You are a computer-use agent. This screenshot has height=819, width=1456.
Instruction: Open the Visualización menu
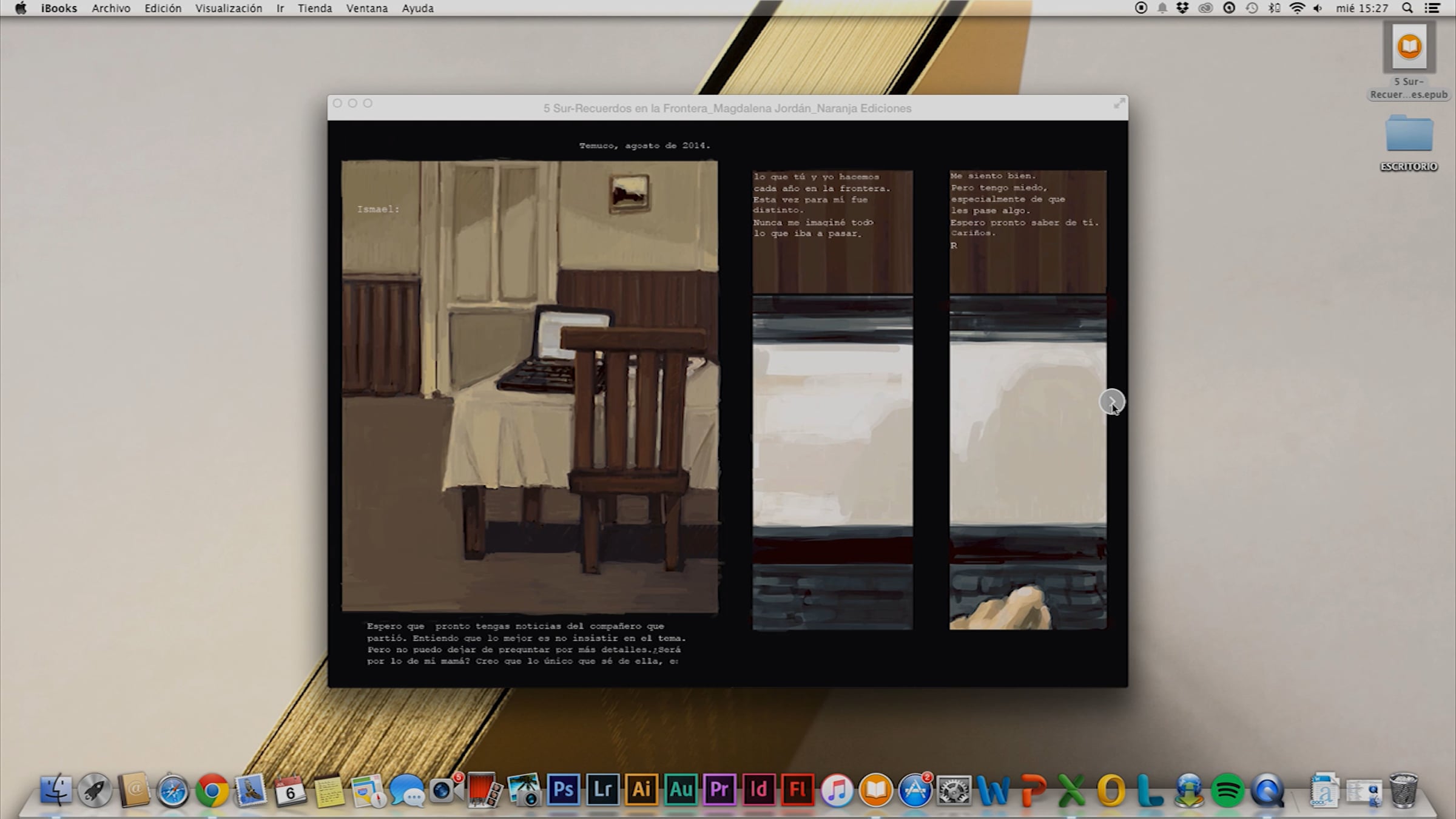pyautogui.click(x=228, y=8)
